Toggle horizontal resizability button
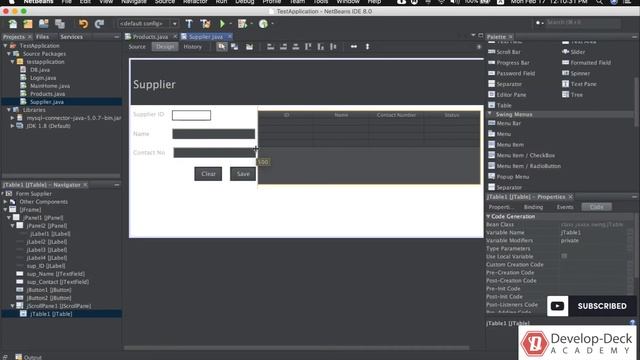This screenshot has width=640, height=360. pos(353,47)
